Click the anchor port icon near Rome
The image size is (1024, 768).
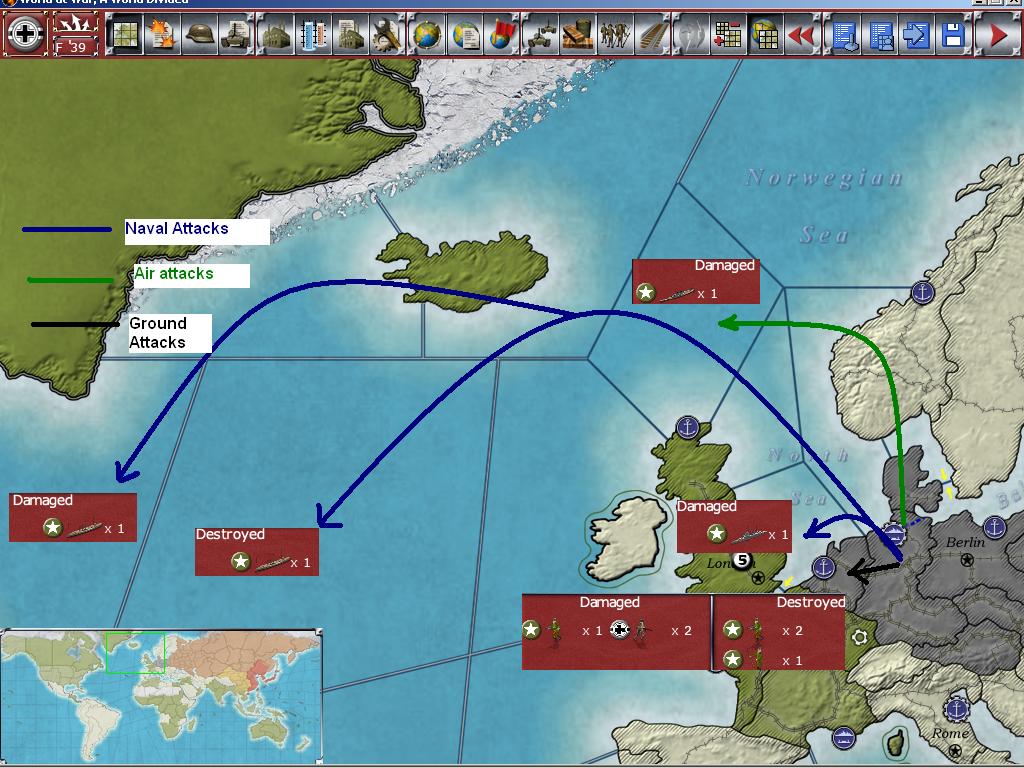(x=956, y=709)
